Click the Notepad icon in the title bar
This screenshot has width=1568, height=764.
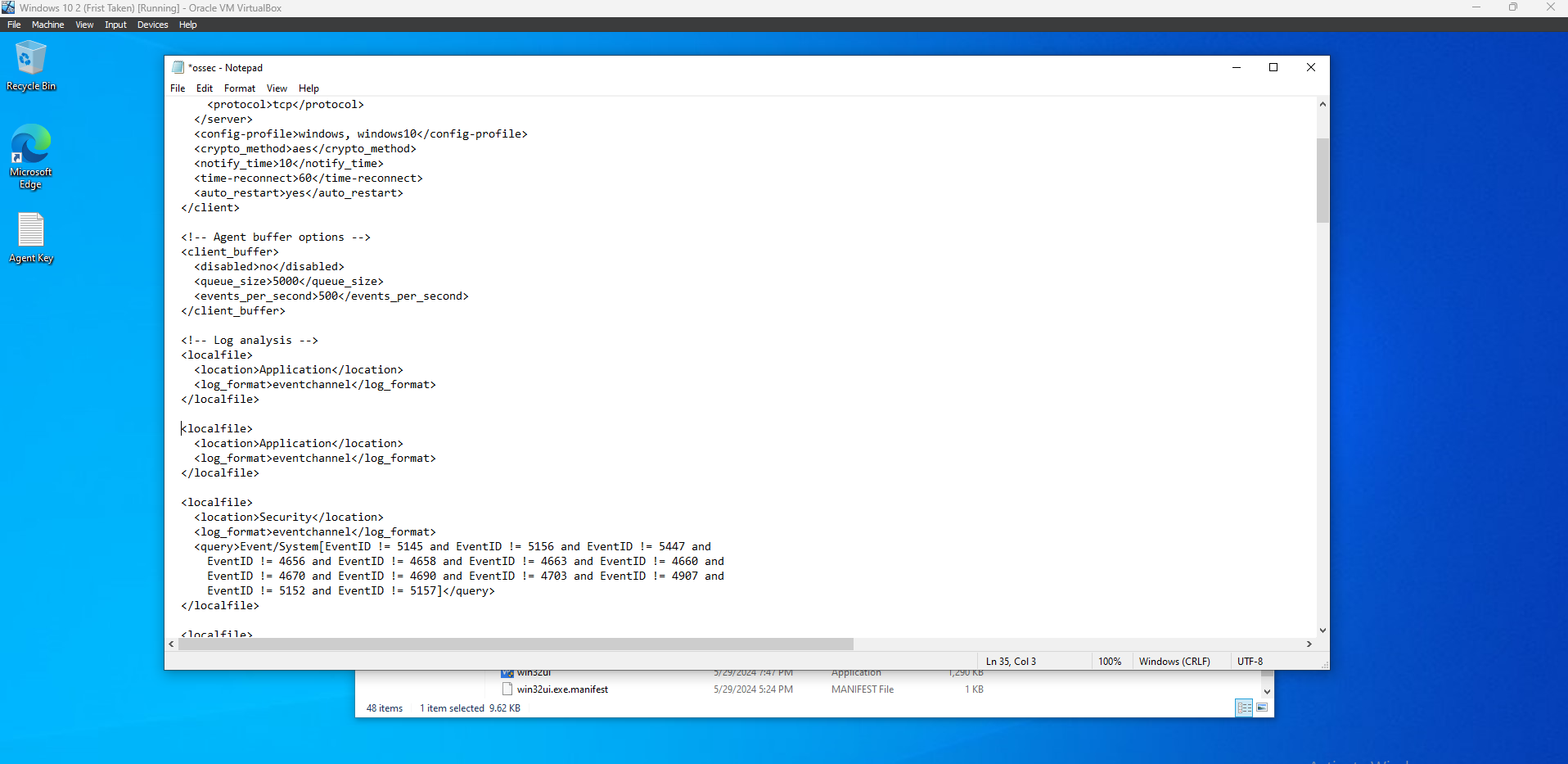(x=178, y=68)
